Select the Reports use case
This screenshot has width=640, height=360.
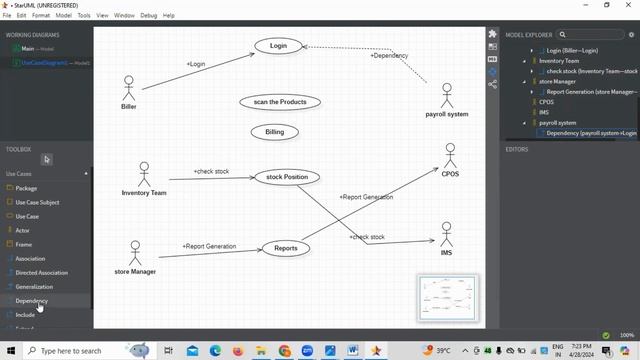[x=286, y=248]
